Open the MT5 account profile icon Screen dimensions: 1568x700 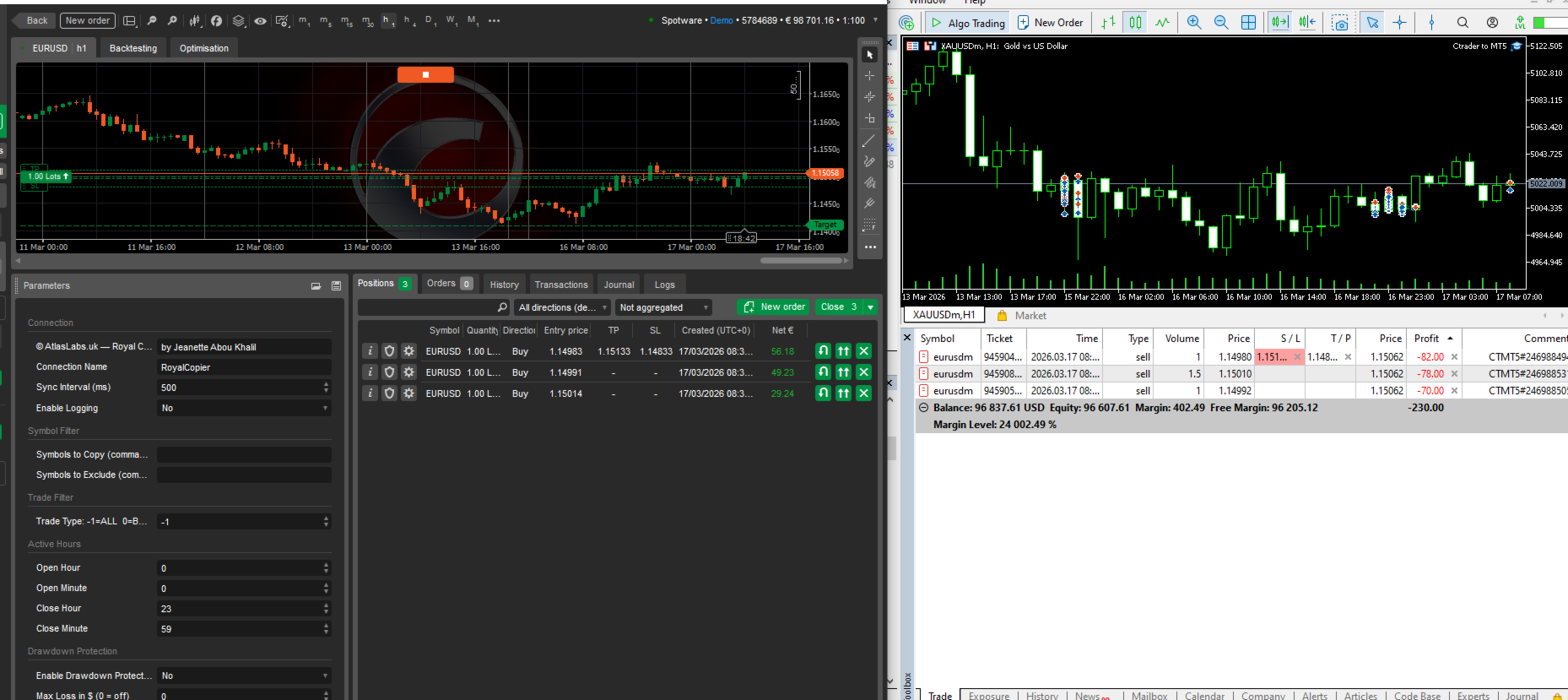1492,23
